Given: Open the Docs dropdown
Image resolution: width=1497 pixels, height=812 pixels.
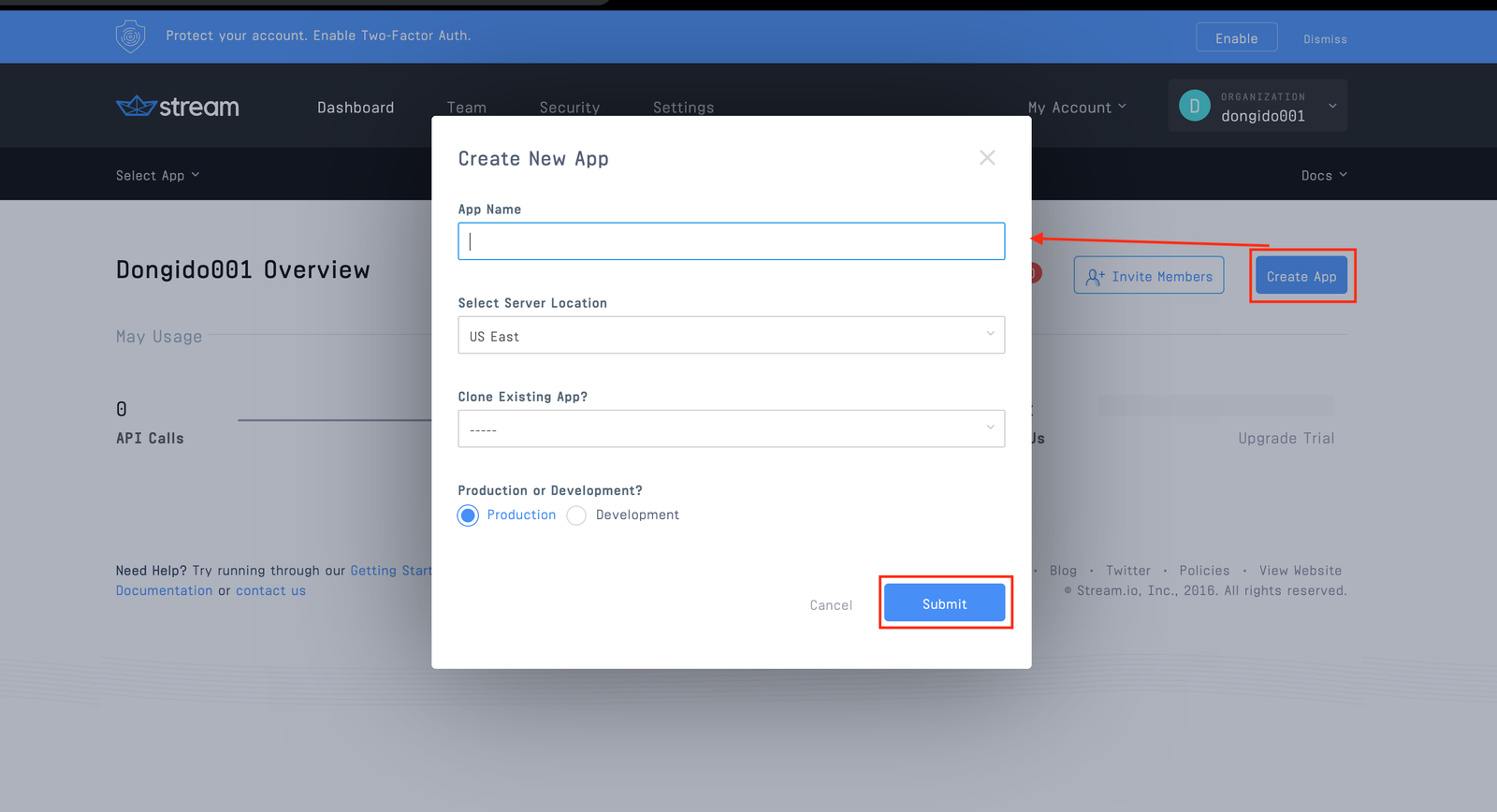Looking at the screenshot, I should click(1323, 176).
